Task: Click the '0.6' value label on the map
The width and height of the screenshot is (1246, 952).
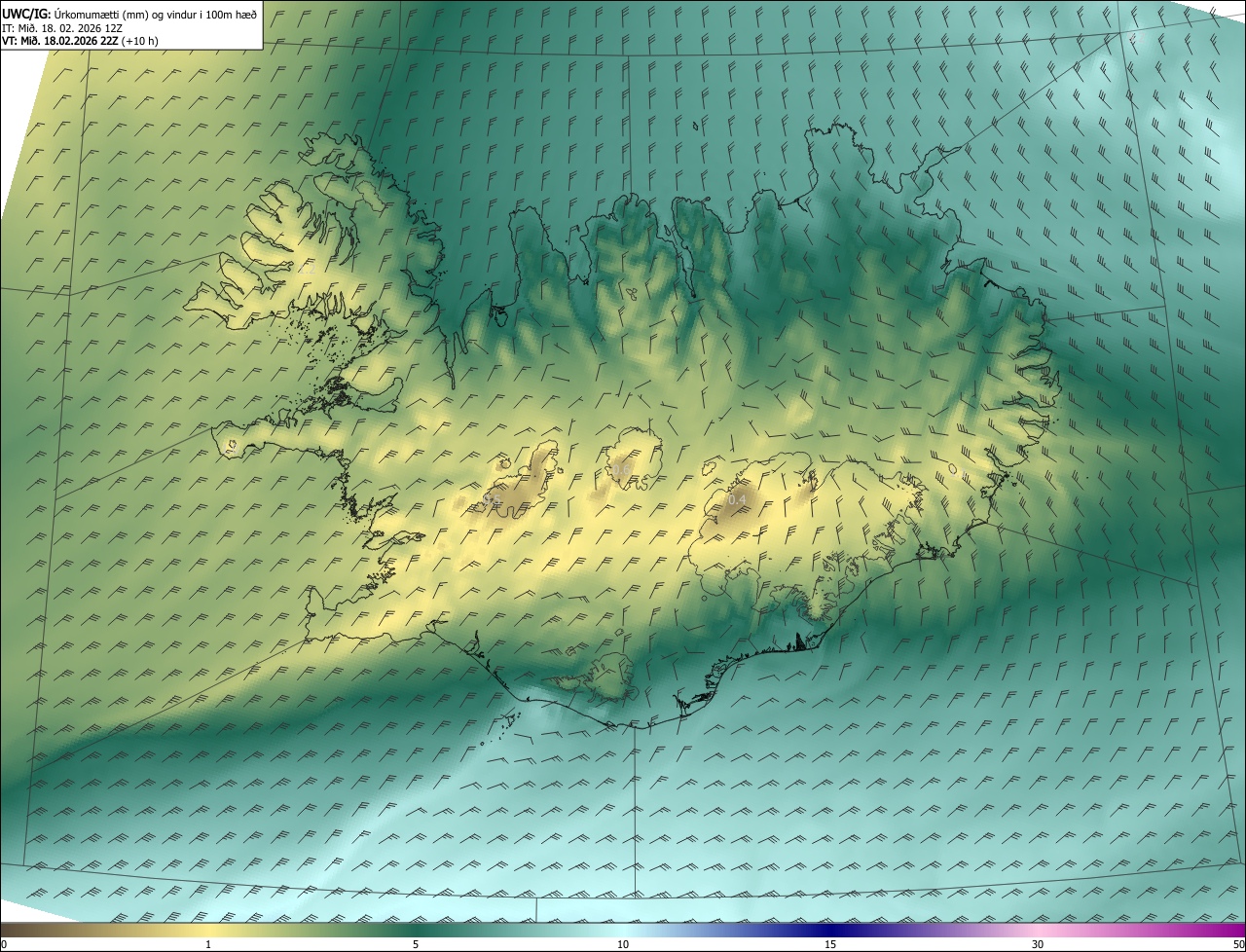Action: point(620,471)
